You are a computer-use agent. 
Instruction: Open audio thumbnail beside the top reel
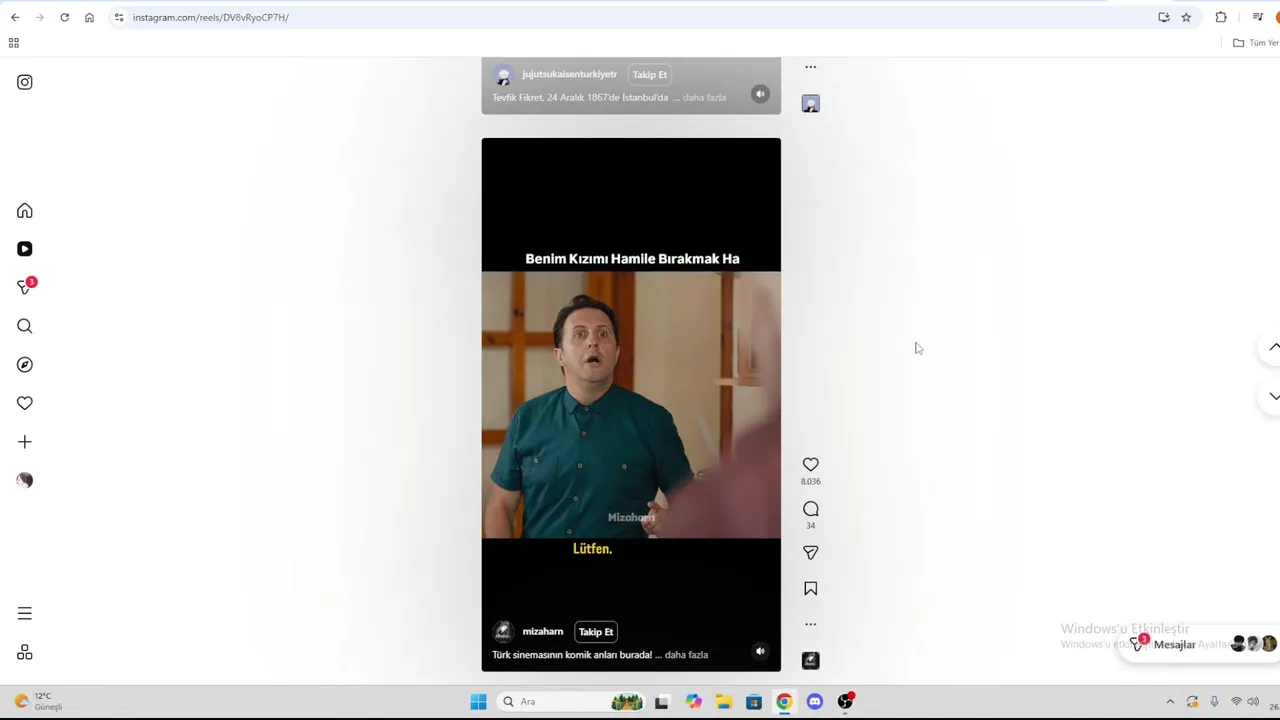(811, 104)
